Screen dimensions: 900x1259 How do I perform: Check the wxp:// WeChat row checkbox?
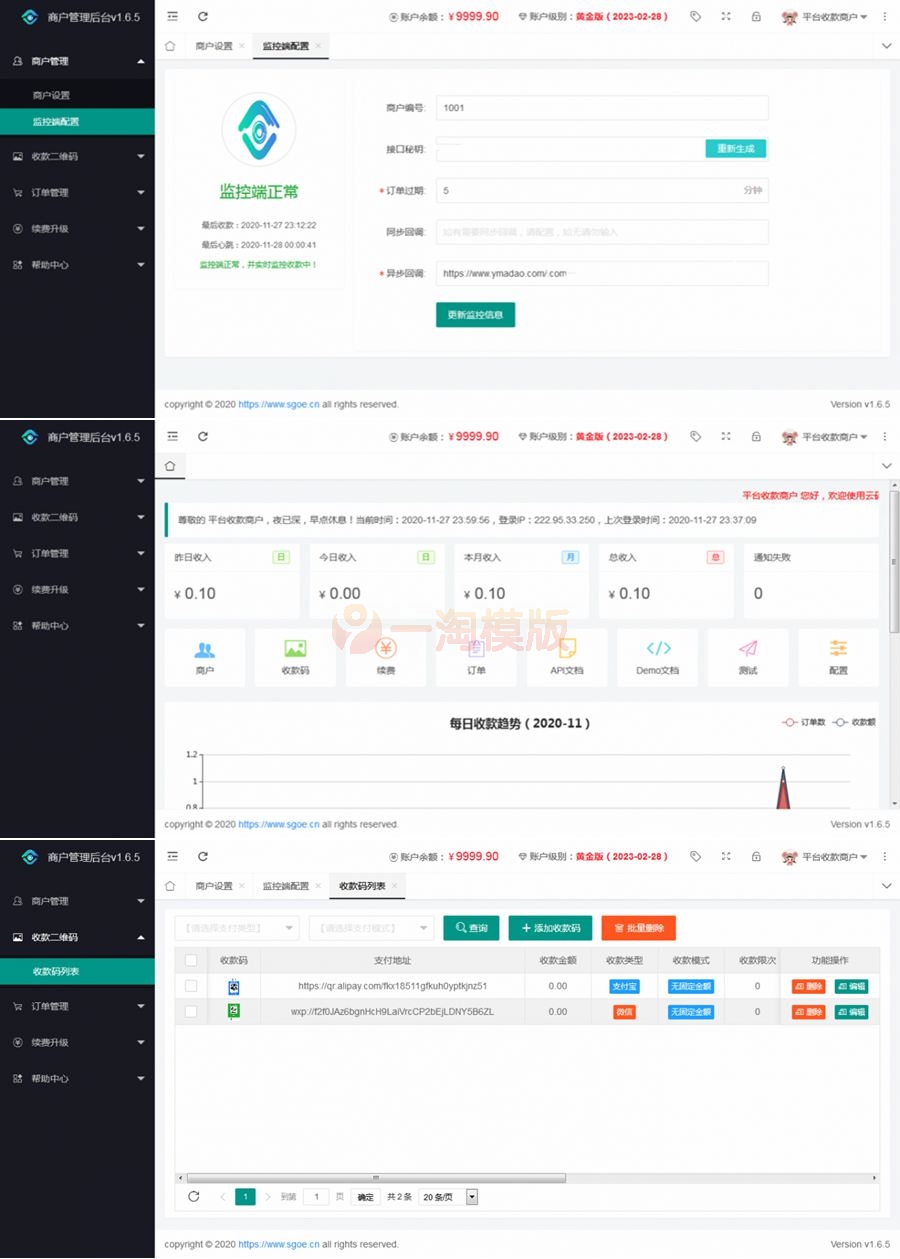coord(191,1012)
